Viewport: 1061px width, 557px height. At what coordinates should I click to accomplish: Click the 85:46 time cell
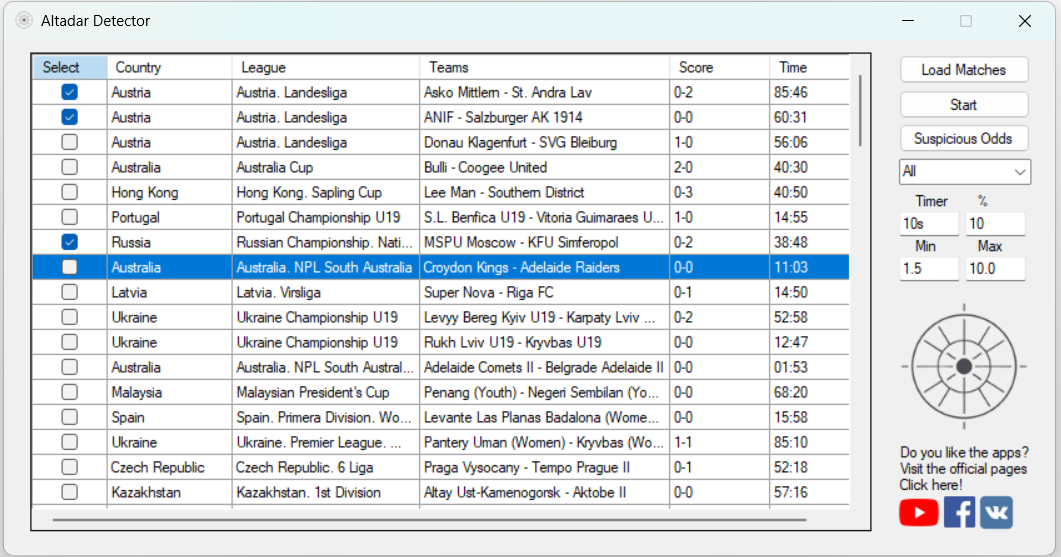pos(809,92)
